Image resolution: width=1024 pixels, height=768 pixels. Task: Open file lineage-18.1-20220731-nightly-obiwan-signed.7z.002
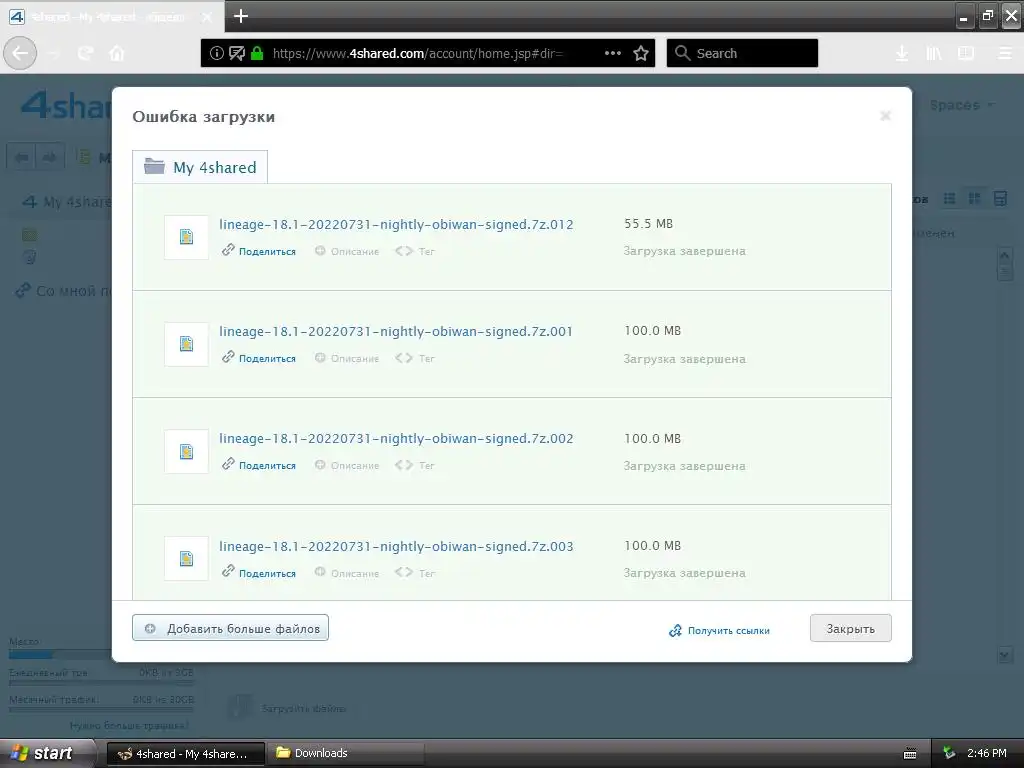(396, 439)
